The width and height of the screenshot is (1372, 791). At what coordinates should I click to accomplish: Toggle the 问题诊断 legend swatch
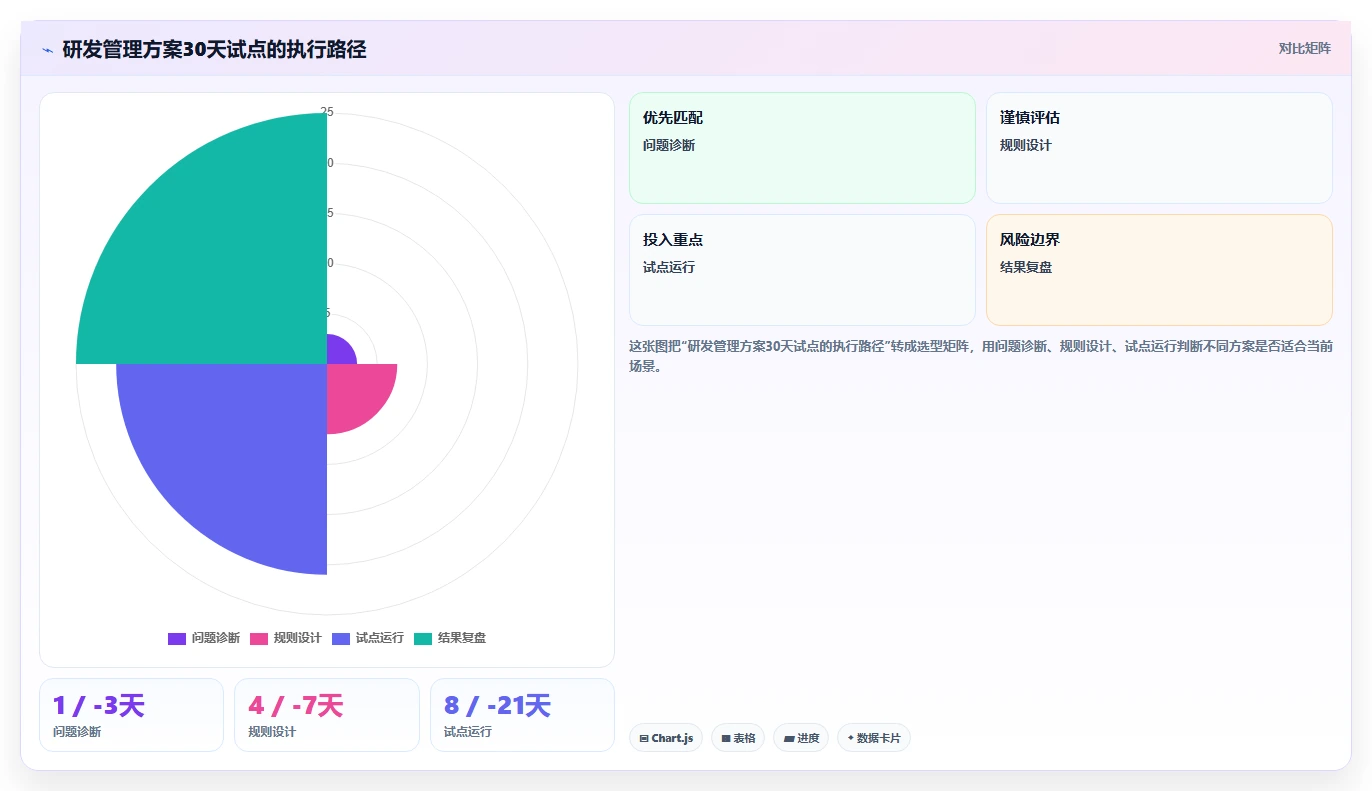point(177,638)
